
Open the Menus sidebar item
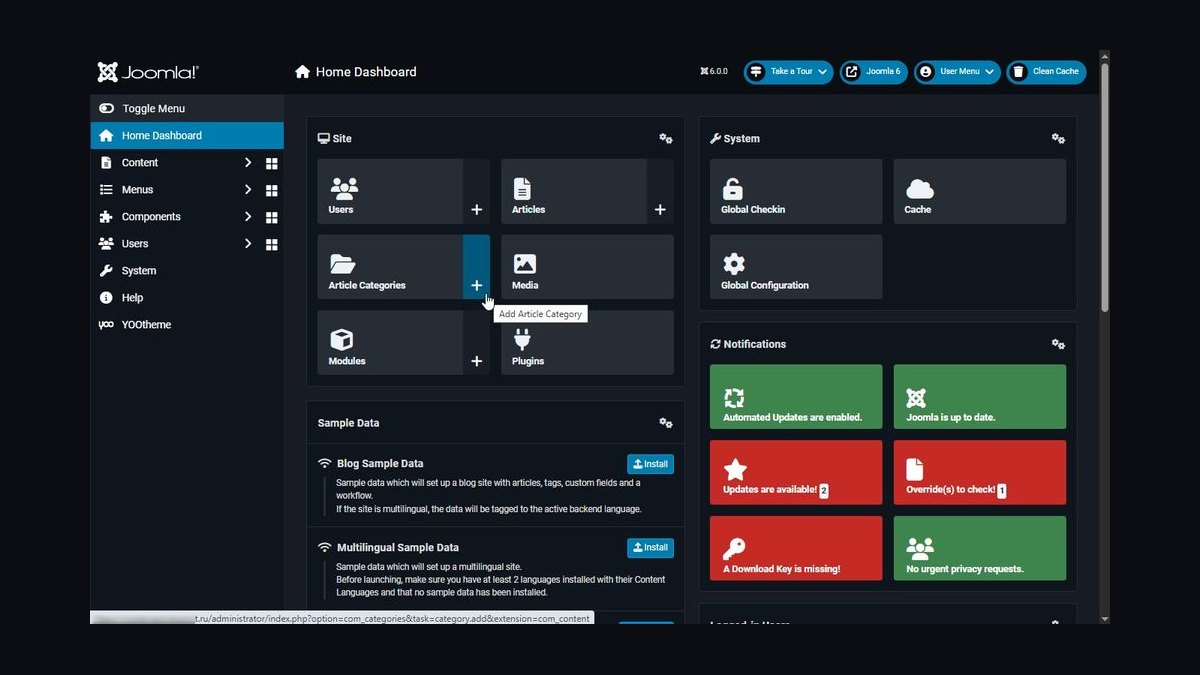point(138,190)
